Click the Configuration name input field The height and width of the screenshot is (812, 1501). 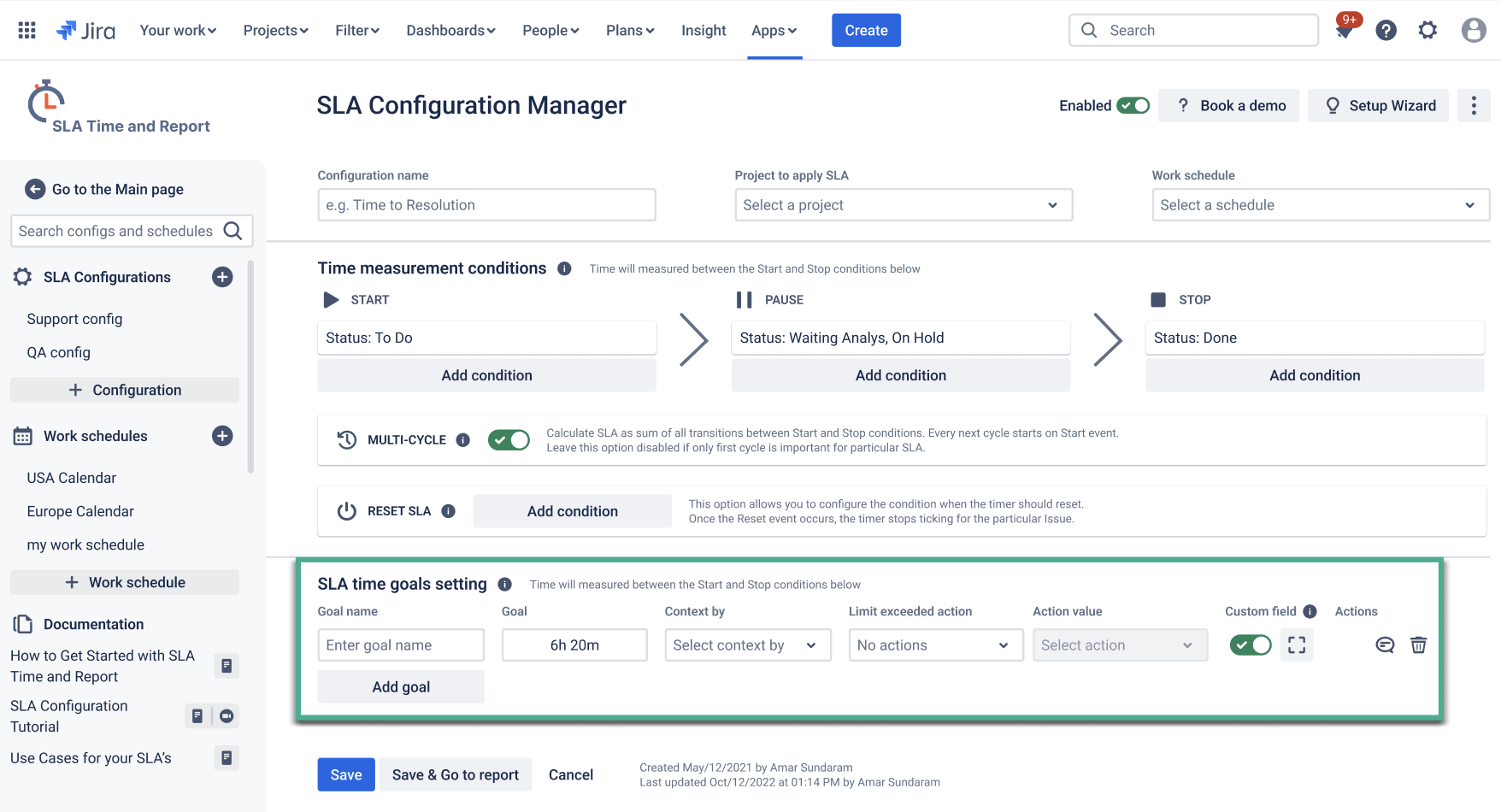[486, 205]
